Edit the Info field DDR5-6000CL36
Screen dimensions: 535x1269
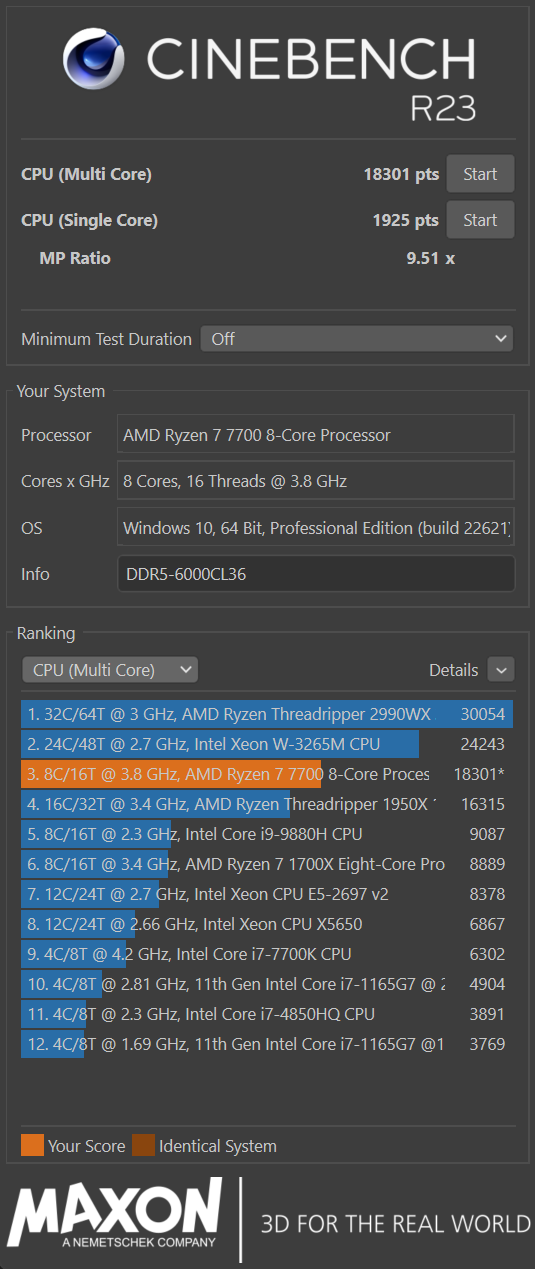[x=316, y=574]
